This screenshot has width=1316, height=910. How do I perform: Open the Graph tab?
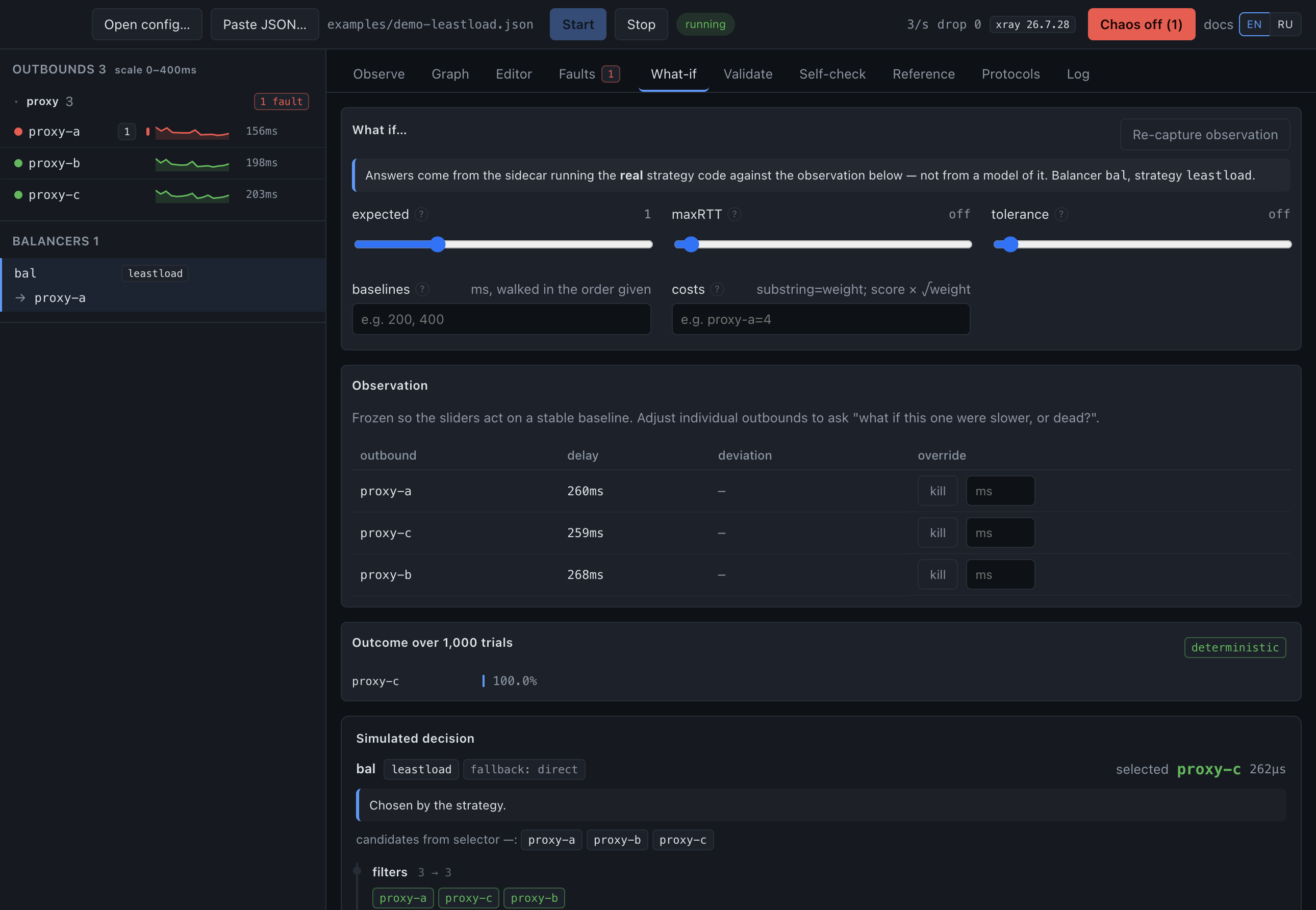coord(450,74)
